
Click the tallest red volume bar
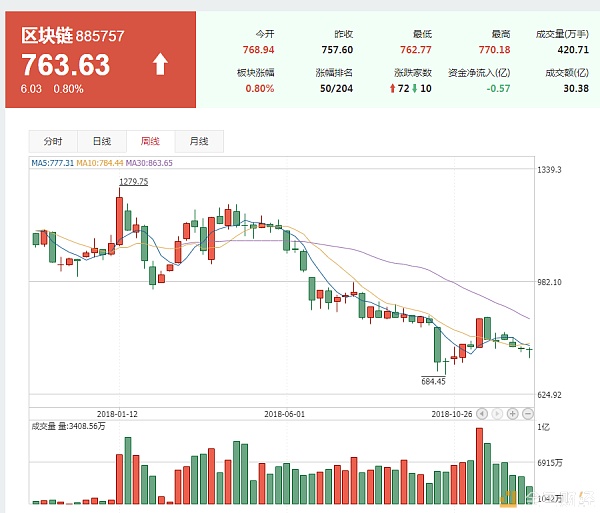point(479,466)
